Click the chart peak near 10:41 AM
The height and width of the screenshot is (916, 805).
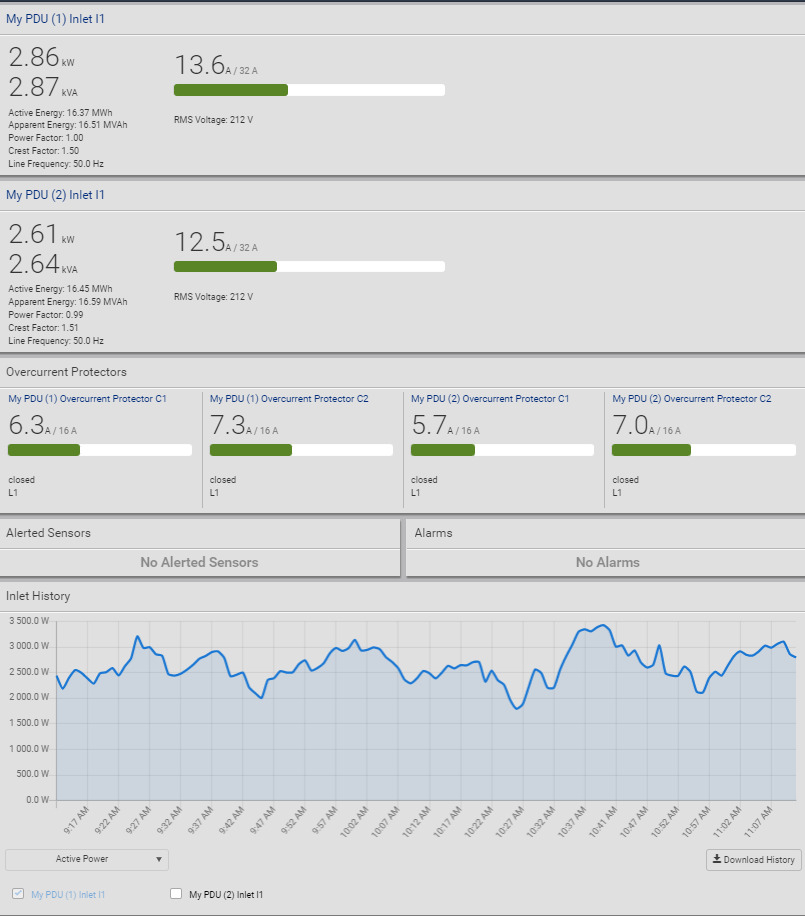[602, 626]
